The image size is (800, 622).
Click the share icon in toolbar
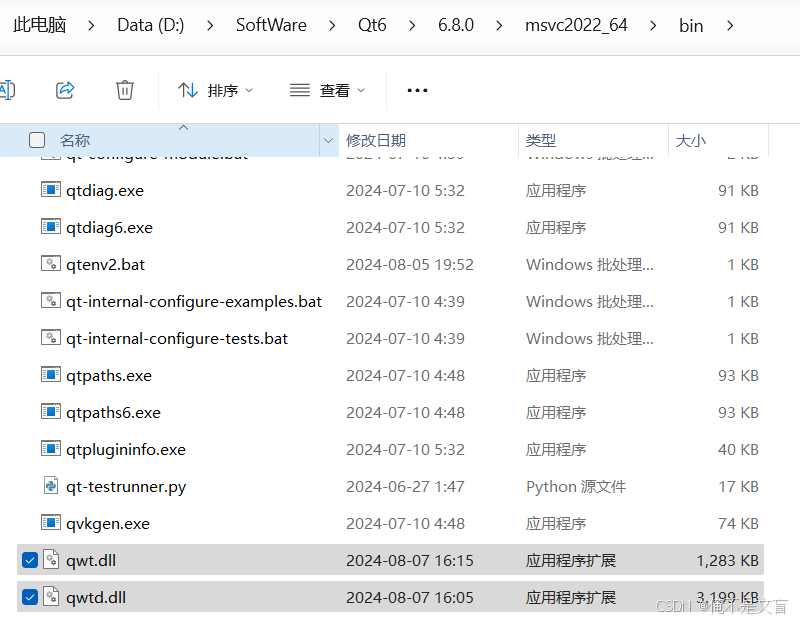(x=65, y=90)
